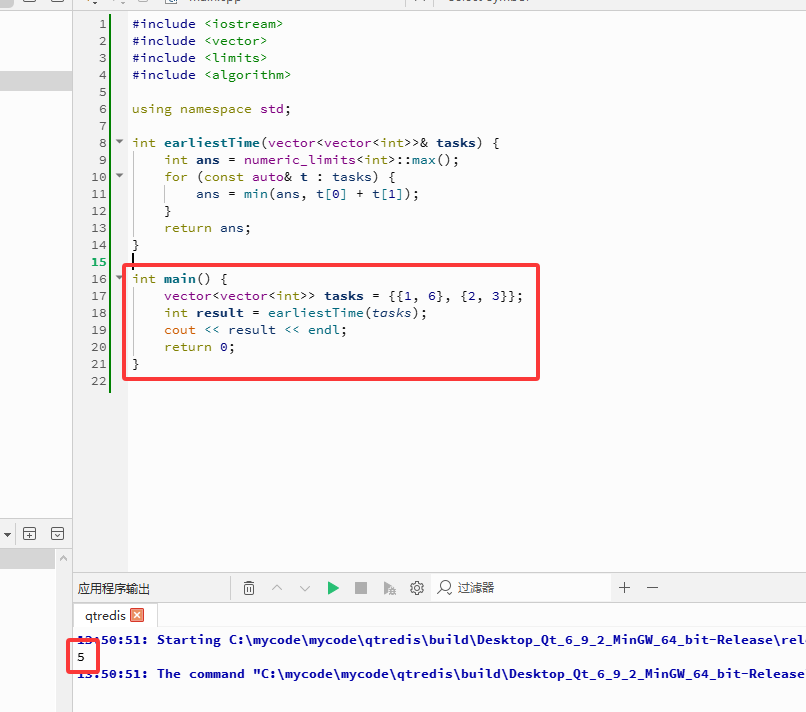Click line number 8 in gutter

(103, 143)
